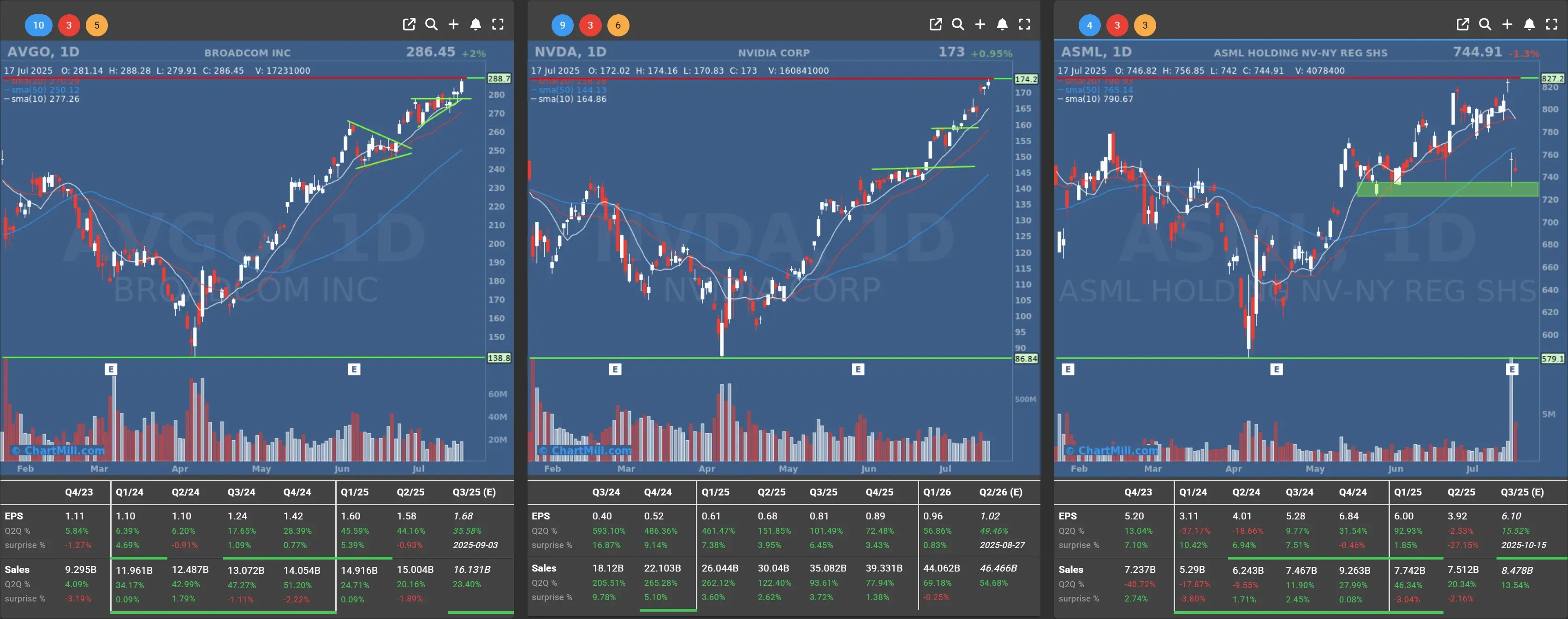Image resolution: width=1568 pixels, height=619 pixels.
Task: Click ASML 579.1 low price label
Action: [x=1553, y=358]
